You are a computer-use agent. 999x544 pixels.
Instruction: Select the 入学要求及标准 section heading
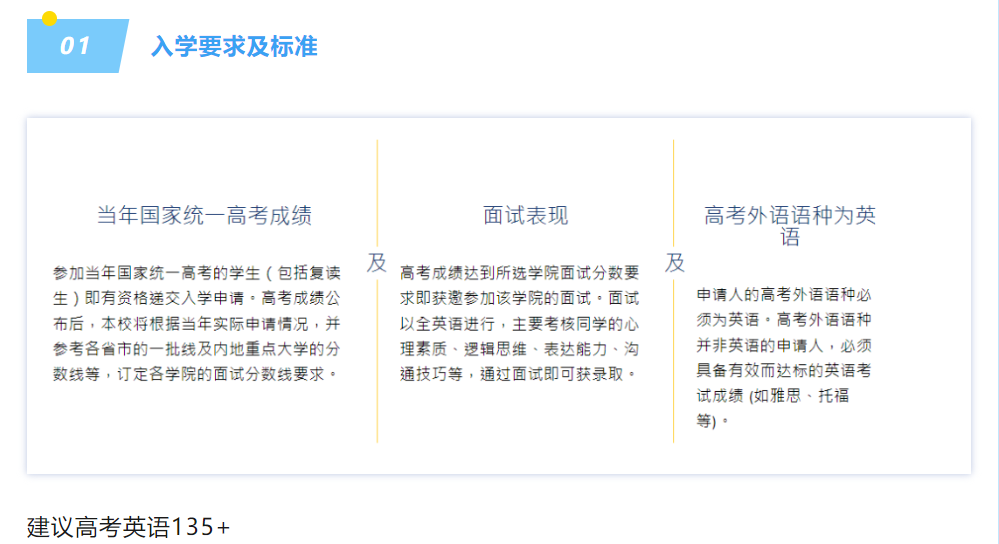234,46
